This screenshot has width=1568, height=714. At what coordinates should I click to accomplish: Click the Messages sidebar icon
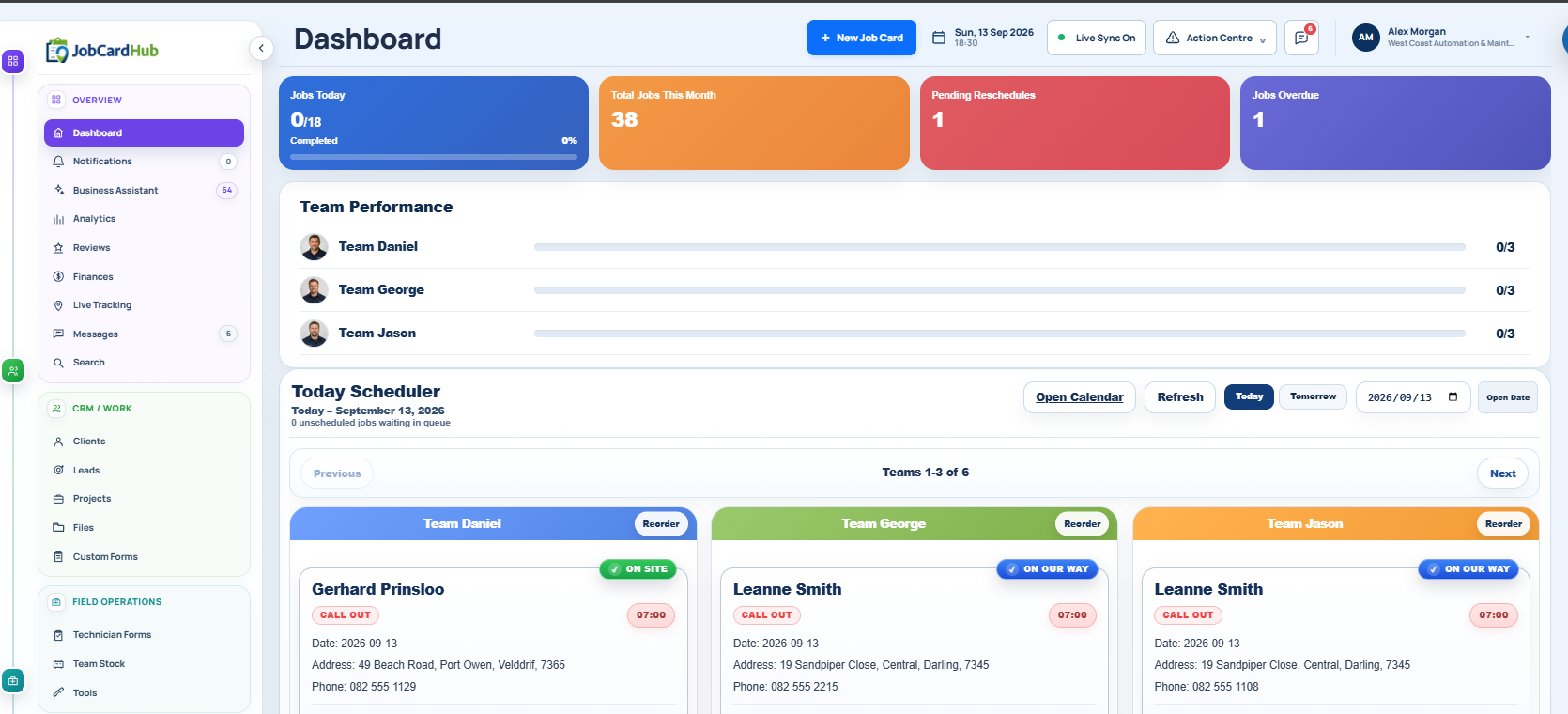(58, 334)
